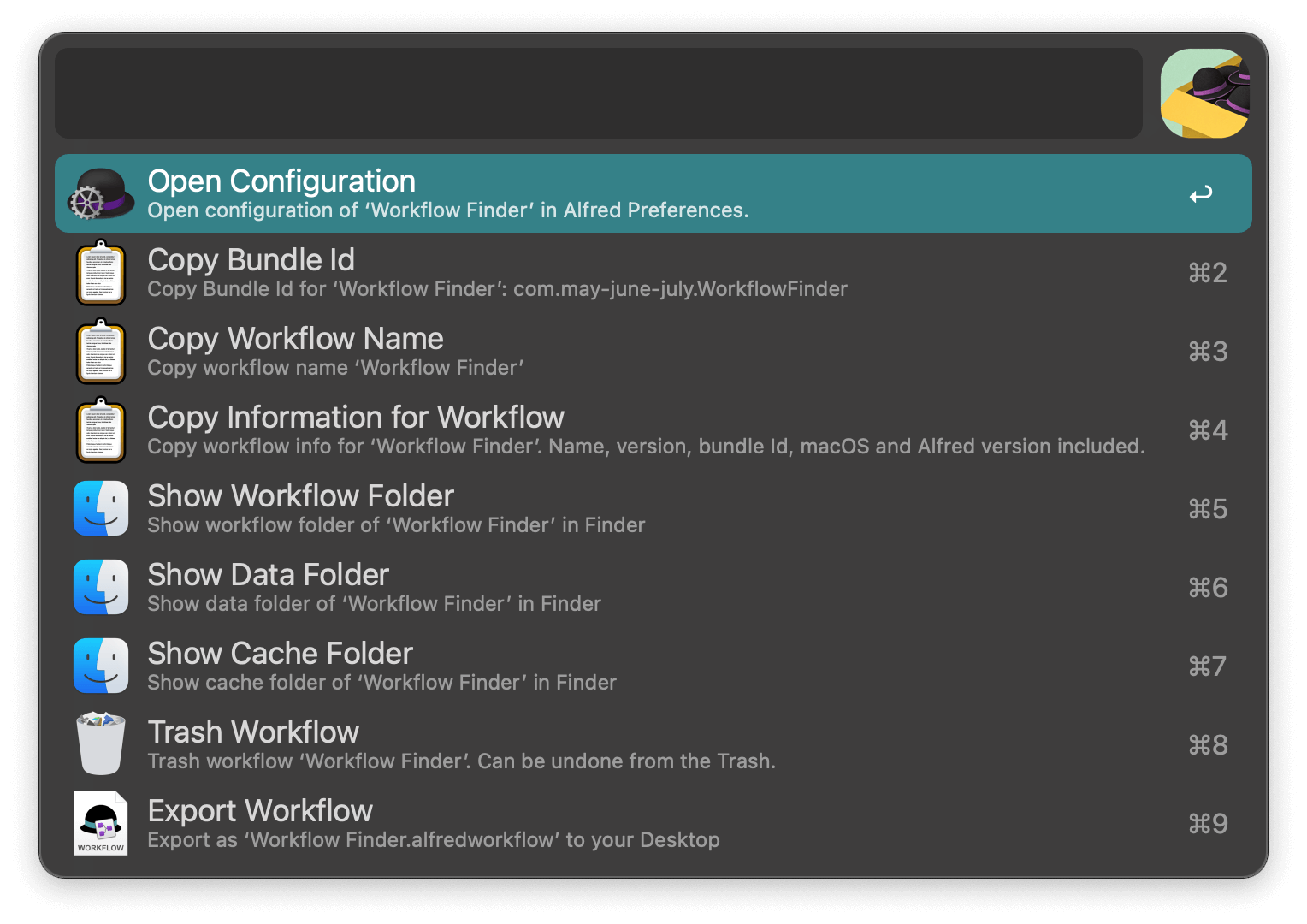Click the Workflow Finder icon beside search field
The image size is (1307, 924).
point(1205,93)
